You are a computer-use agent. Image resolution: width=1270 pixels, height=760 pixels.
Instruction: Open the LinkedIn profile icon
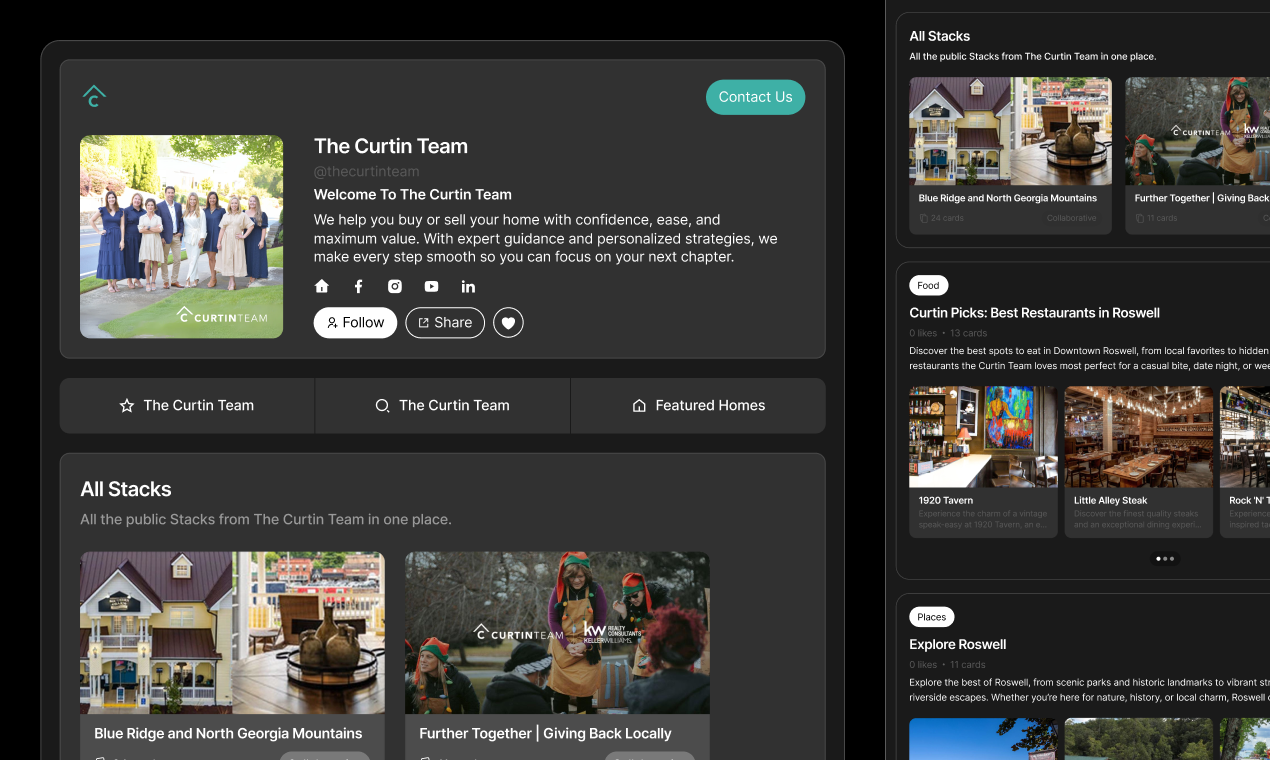[x=468, y=286]
